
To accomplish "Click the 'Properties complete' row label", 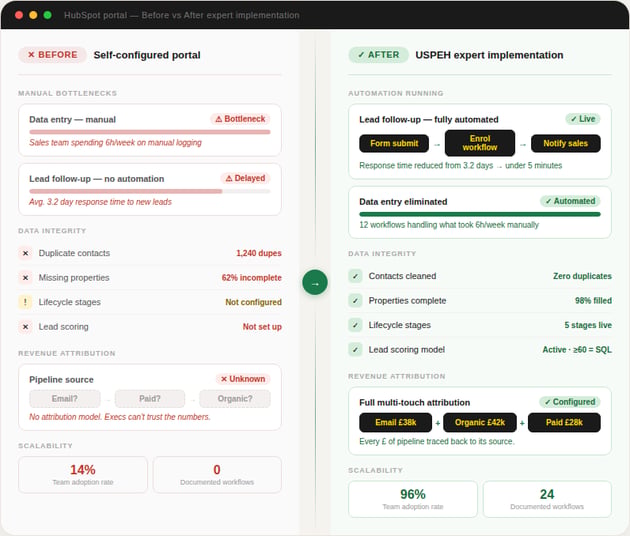I will coord(407,301).
